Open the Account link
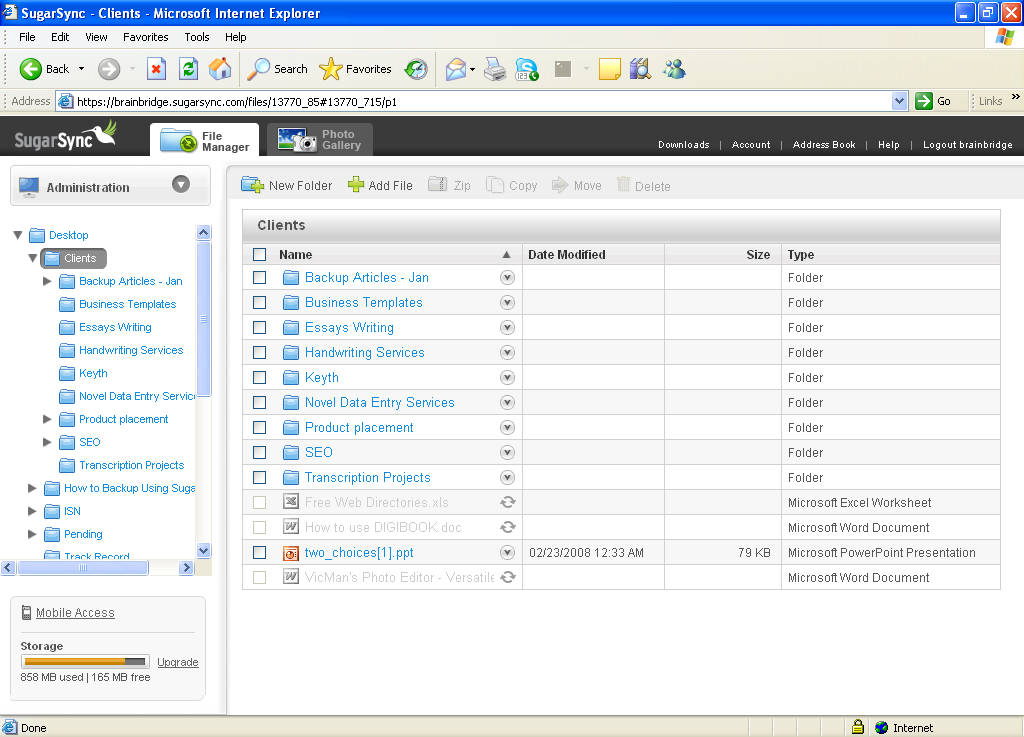This screenshot has width=1024, height=737. (751, 145)
